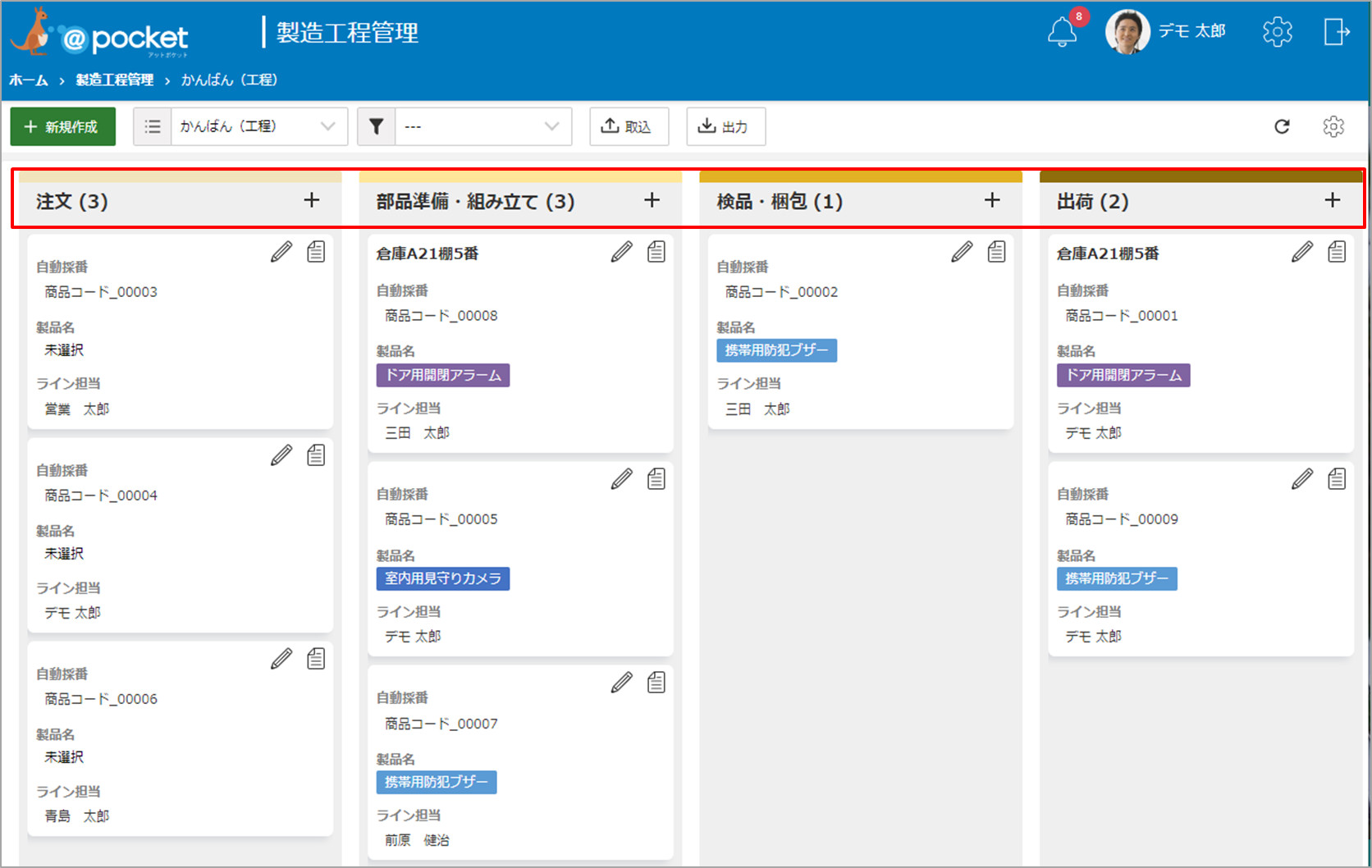Go to 製造工程管理 breadcrumb link

coord(115,80)
